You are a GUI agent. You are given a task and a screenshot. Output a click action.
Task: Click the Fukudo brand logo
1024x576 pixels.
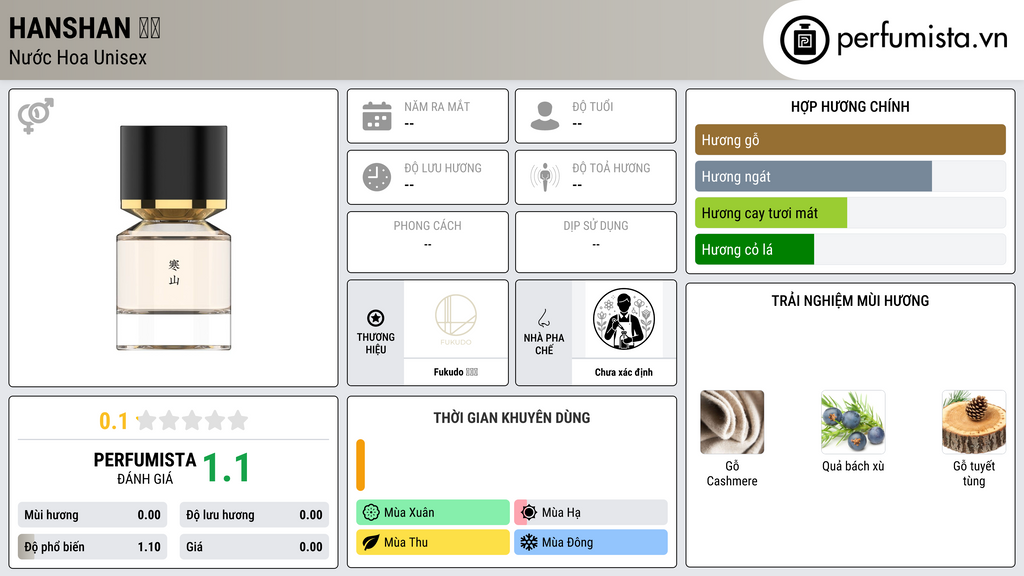(x=456, y=319)
